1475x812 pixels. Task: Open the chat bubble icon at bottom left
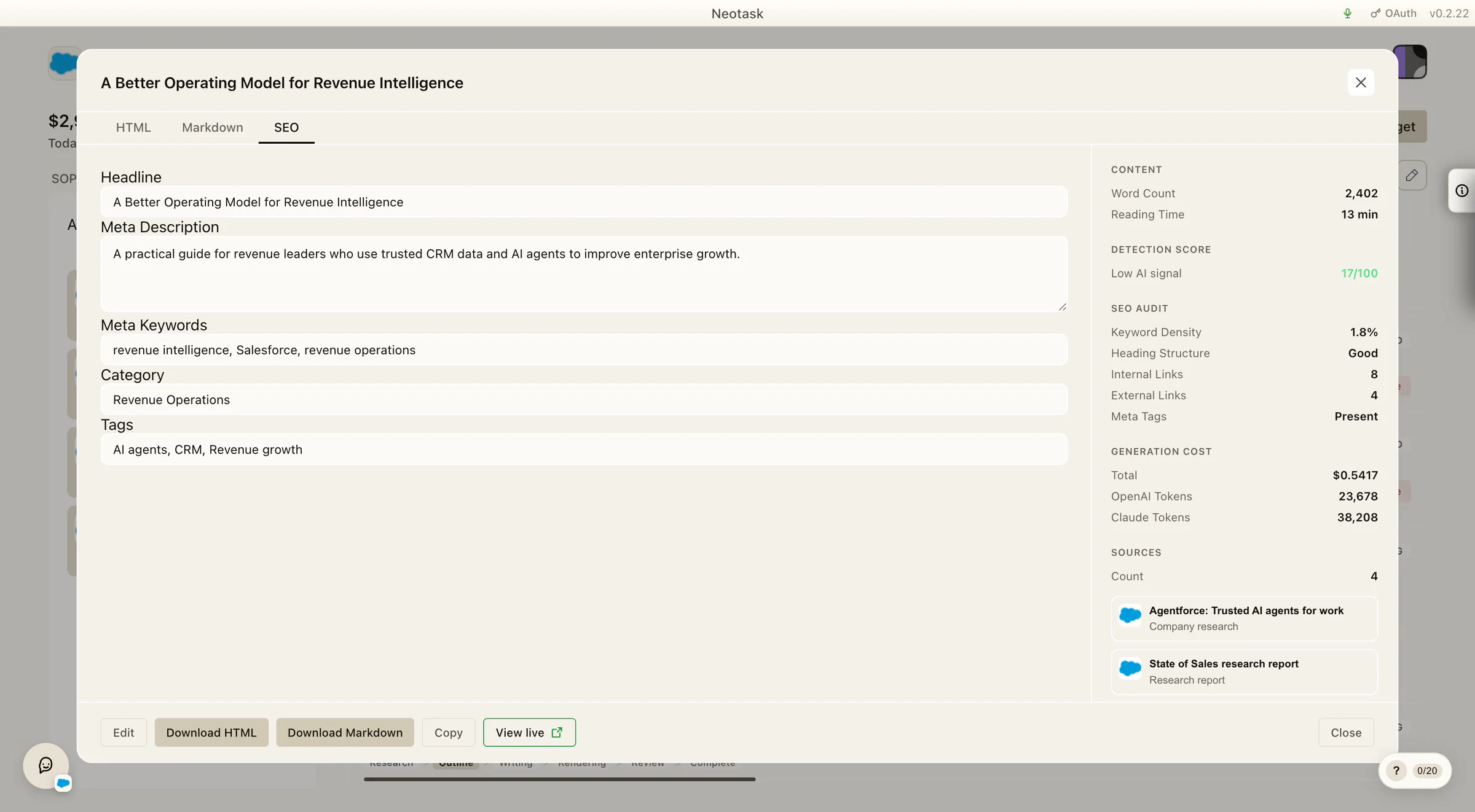click(45, 765)
